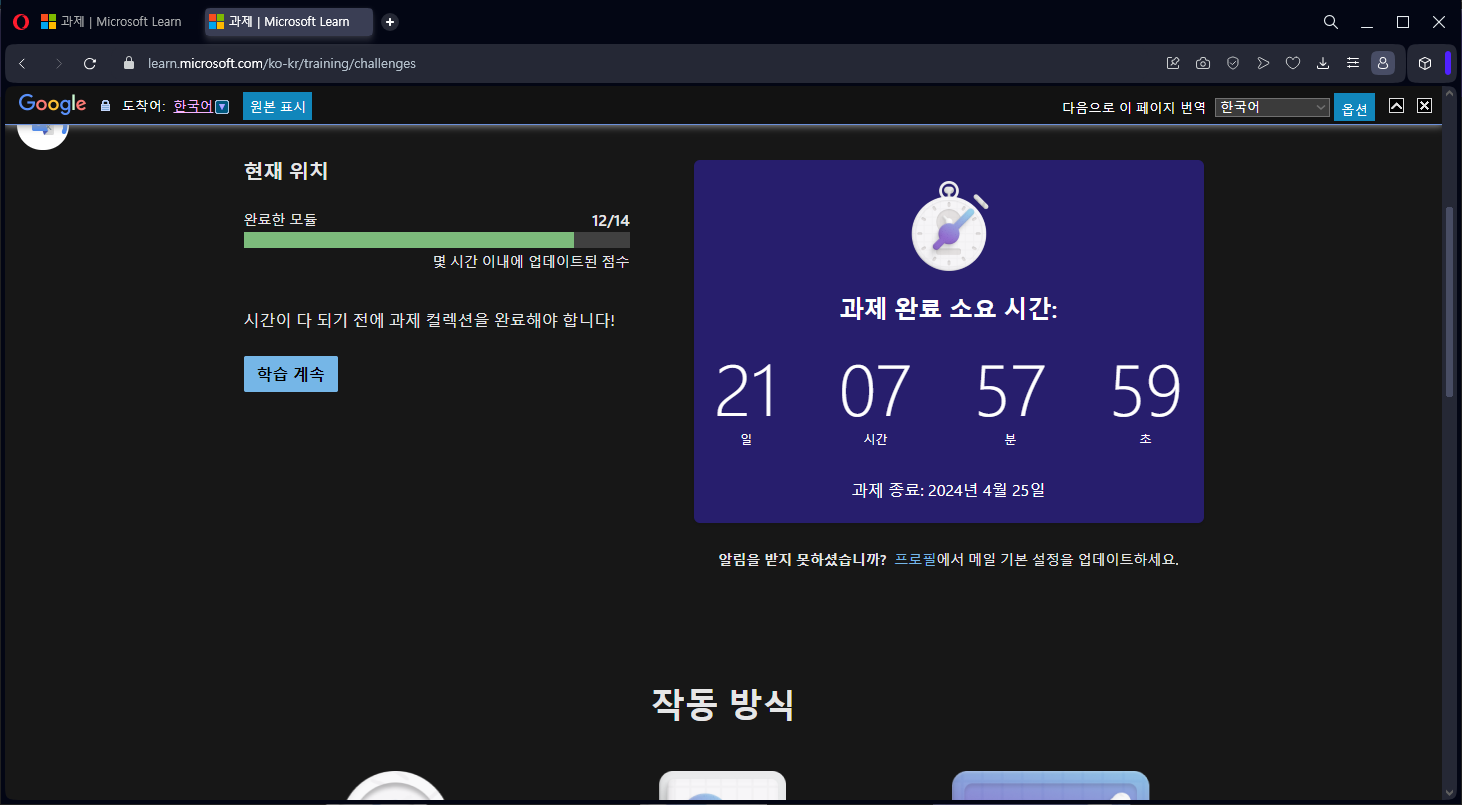Collapse the translate bar with up arrow
This screenshot has width=1462, height=805.
1397,105
